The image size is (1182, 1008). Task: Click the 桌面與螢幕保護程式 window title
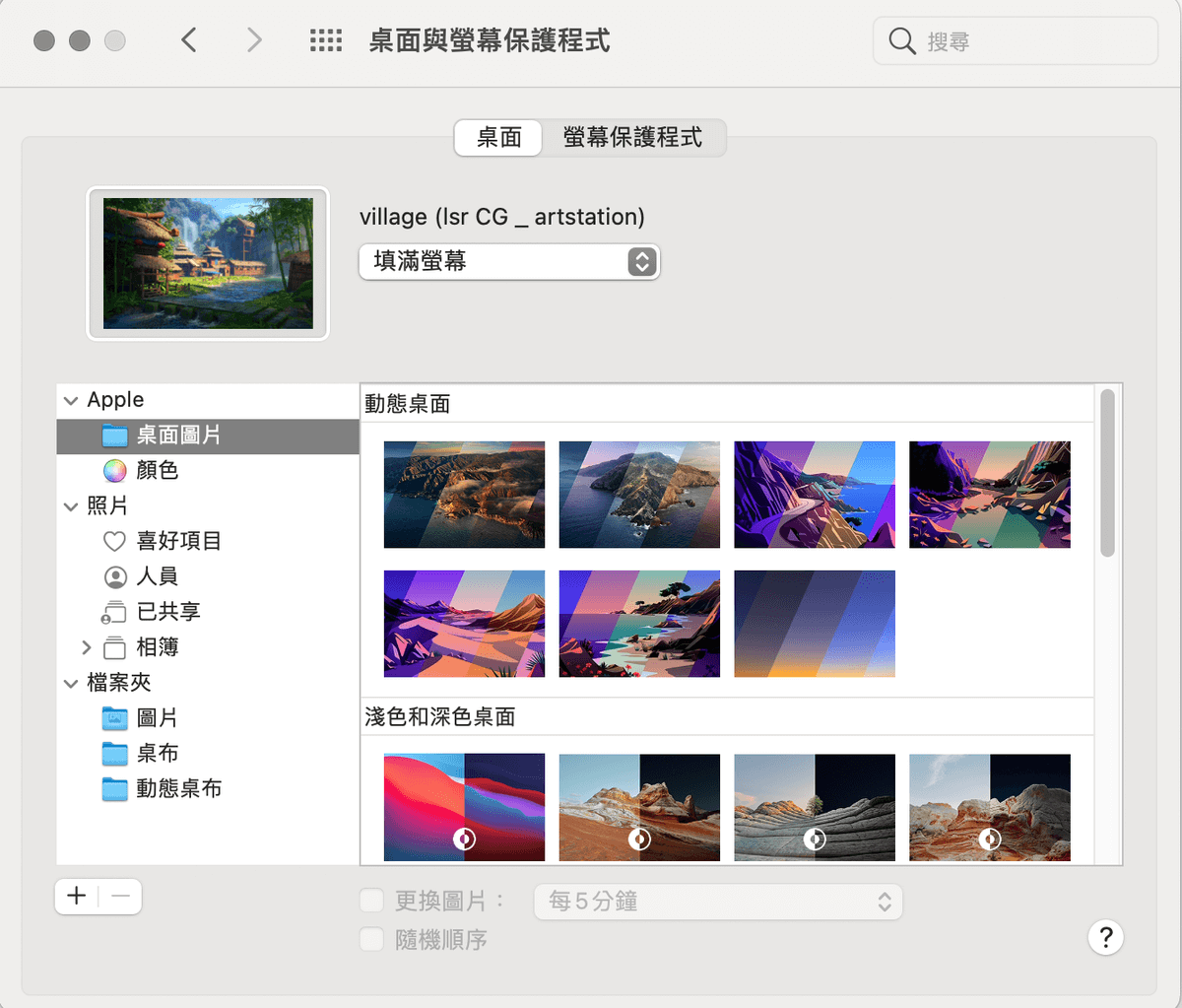pos(490,40)
